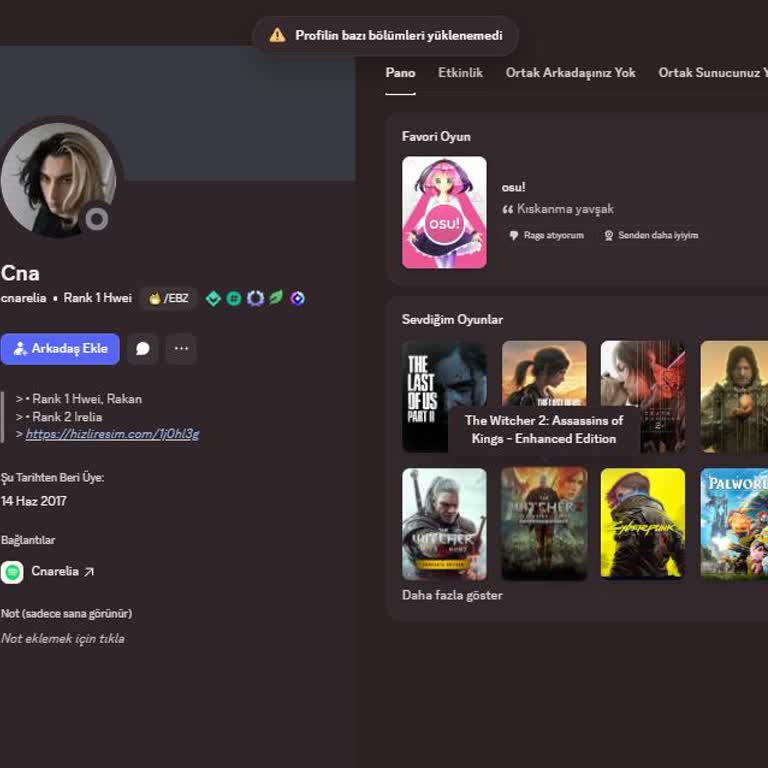Click Daha fazla göster
The width and height of the screenshot is (768, 768).
pos(452,595)
